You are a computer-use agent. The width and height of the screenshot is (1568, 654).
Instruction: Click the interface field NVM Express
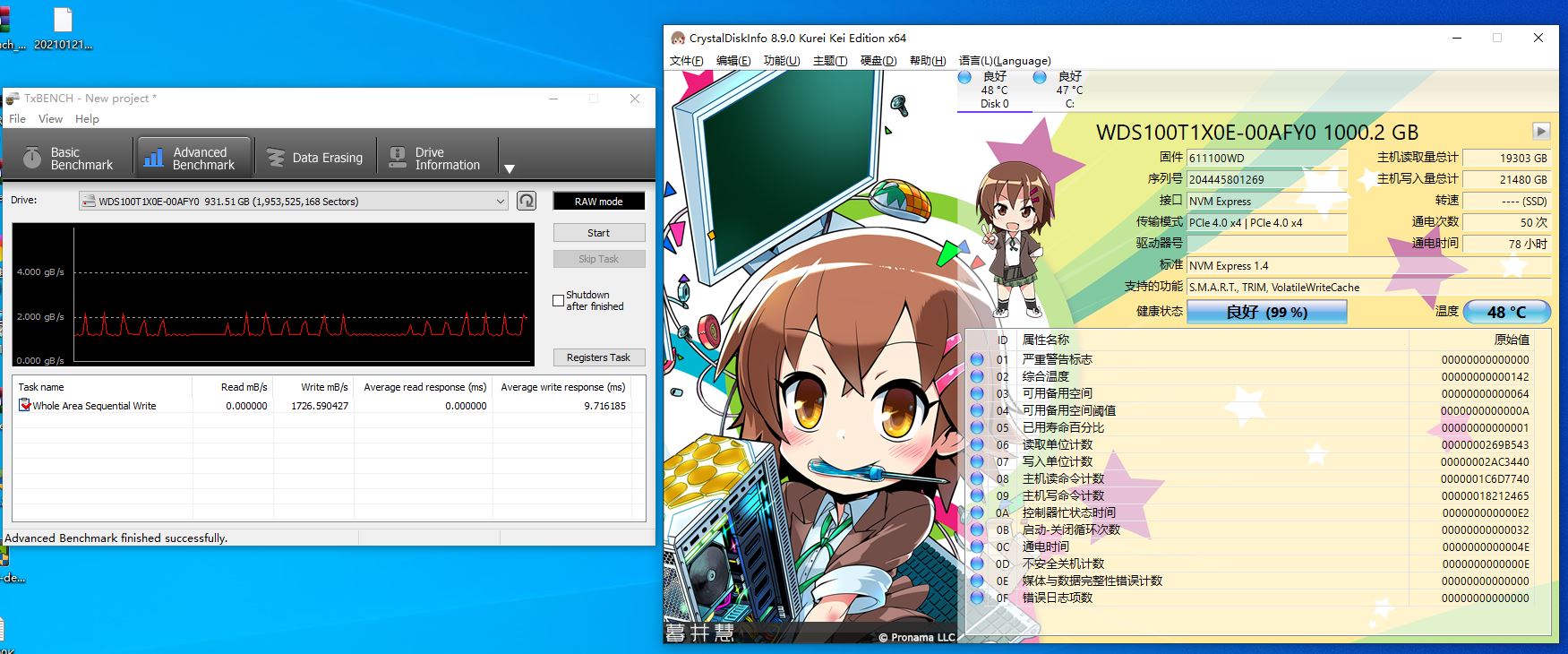[x=1266, y=201]
